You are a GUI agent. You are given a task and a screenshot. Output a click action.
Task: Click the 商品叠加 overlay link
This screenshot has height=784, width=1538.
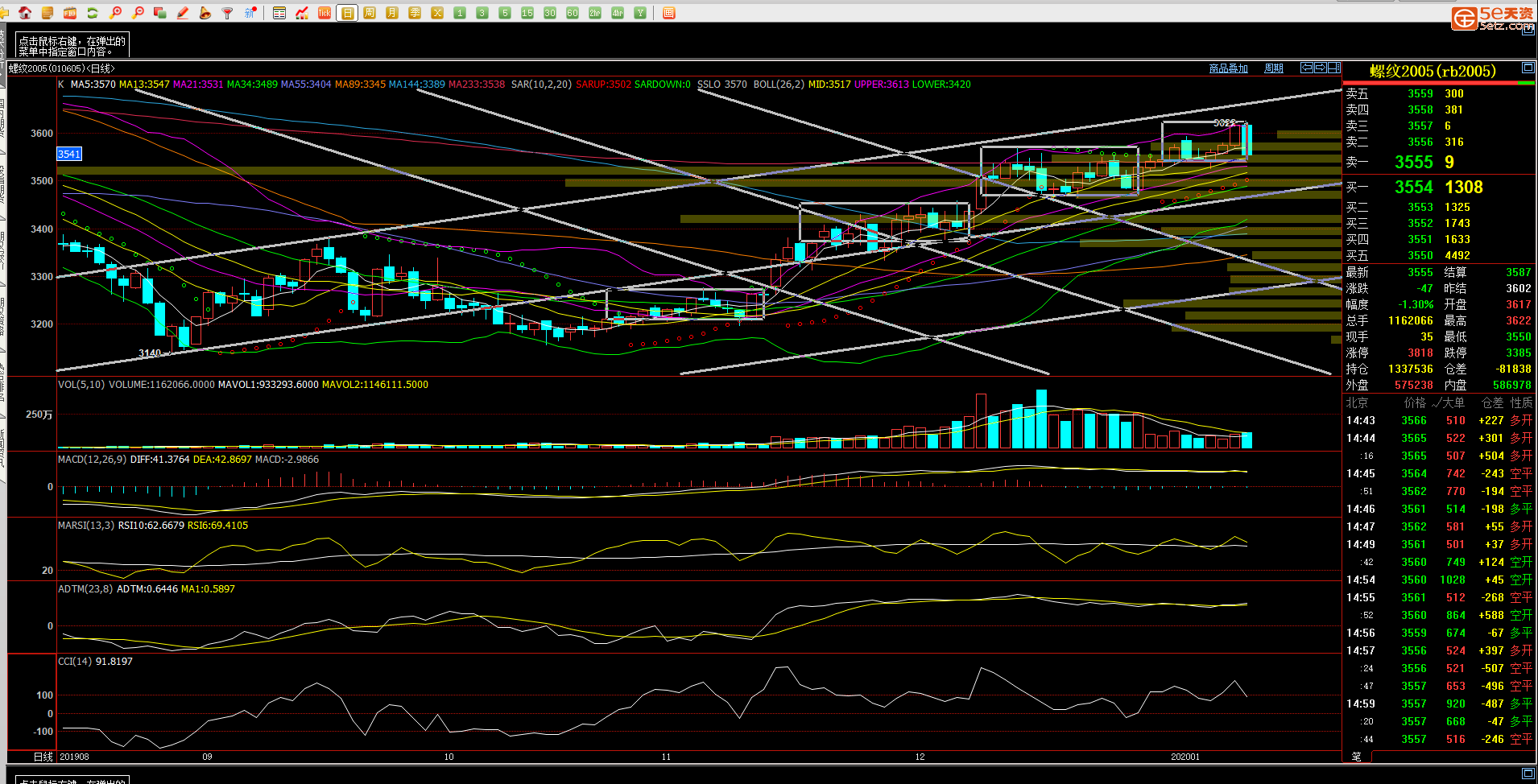pyautogui.click(x=1228, y=68)
